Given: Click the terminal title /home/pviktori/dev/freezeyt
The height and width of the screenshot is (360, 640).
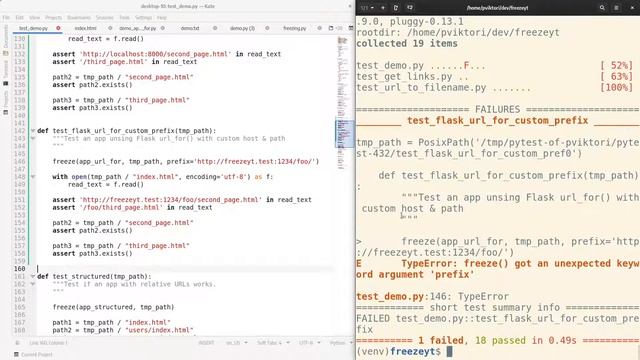Looking at the screenshot, I should [x=497, y=7].
